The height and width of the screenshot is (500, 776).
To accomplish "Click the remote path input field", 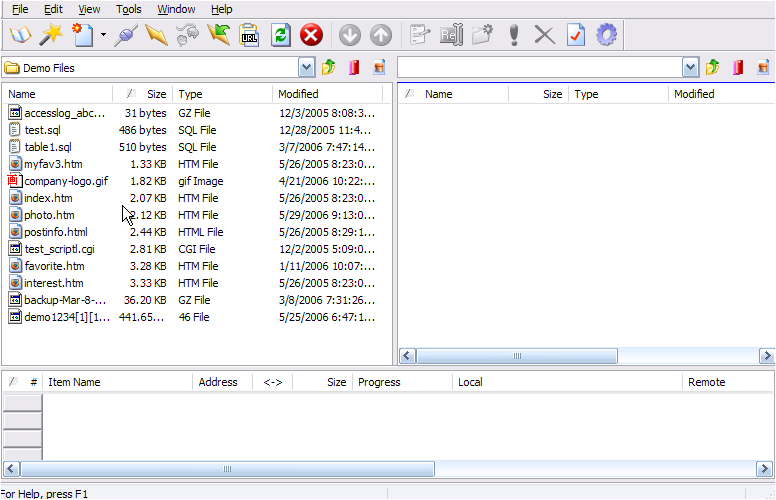I will pos(540,67).
